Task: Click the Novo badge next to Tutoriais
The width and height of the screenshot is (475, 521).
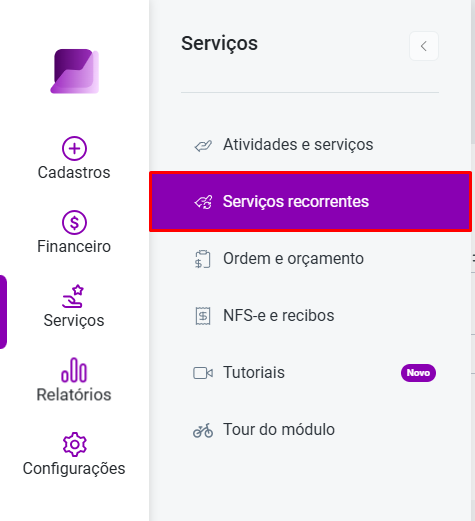Action: 418,373
